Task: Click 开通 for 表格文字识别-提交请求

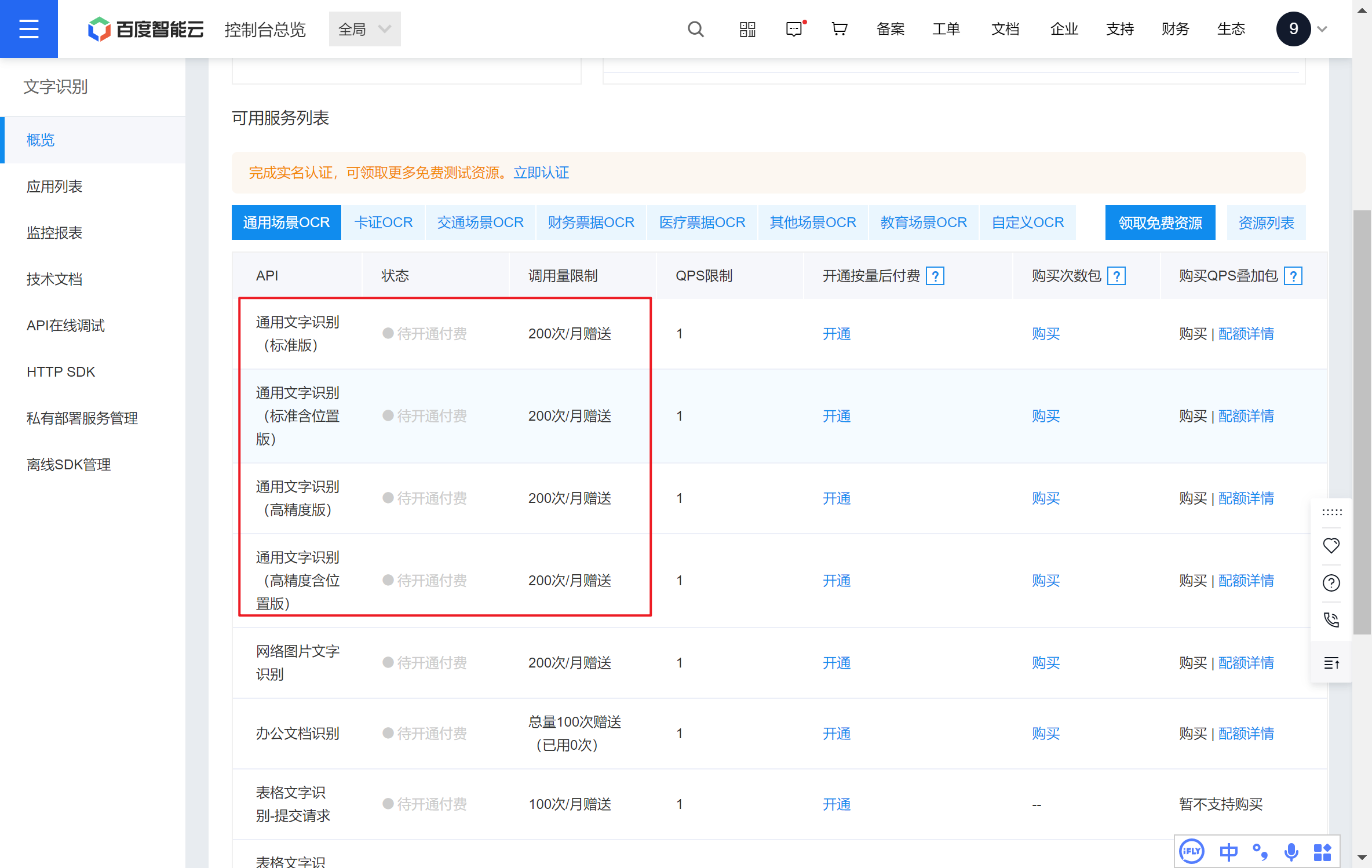Action: pos(837,804)
